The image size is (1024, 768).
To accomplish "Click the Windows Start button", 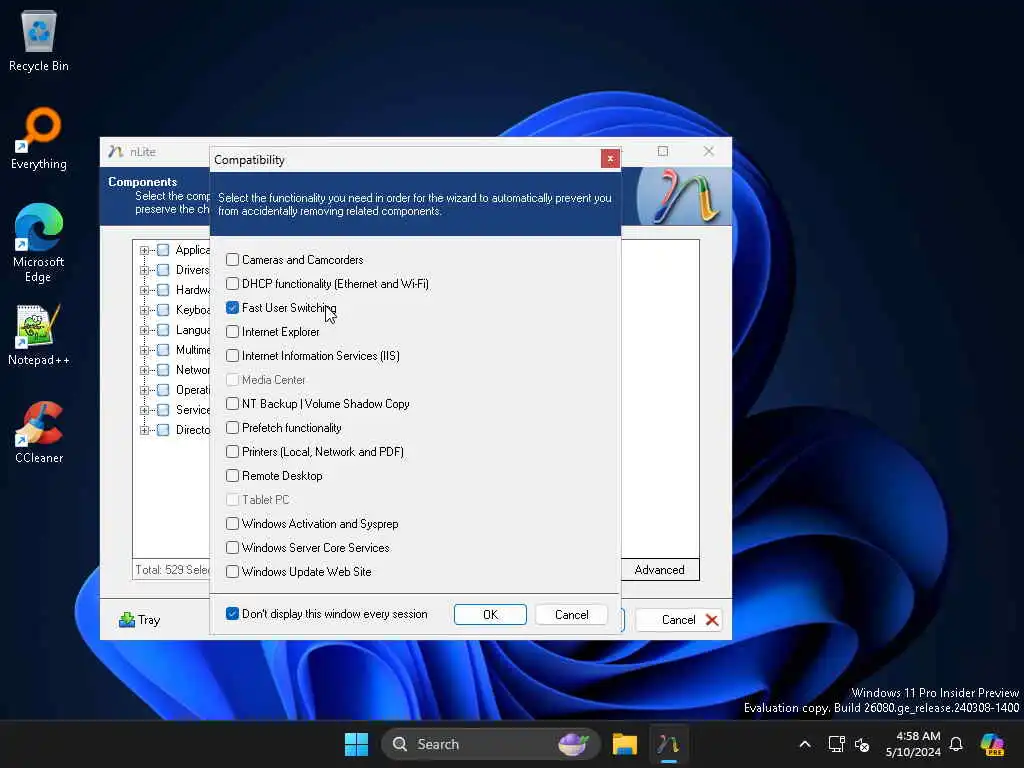I will (357, 744).
